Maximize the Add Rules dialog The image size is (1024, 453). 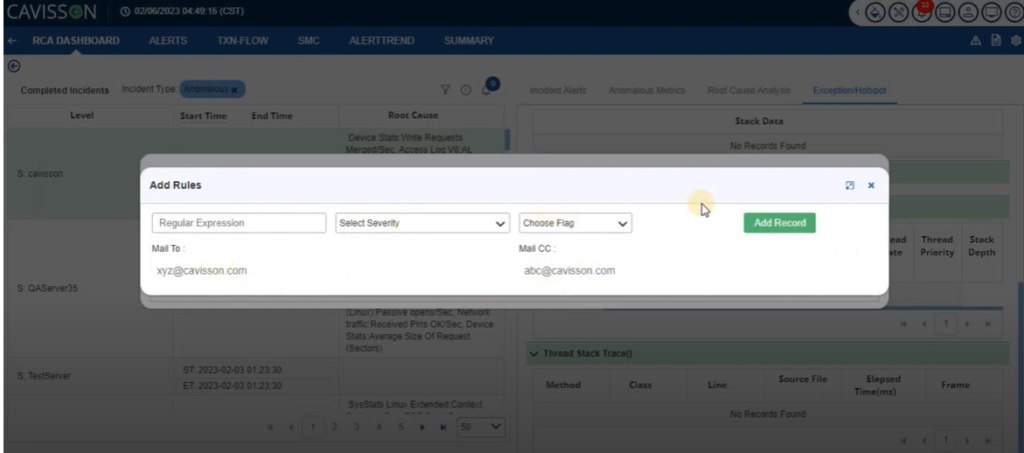pos(850,185)
